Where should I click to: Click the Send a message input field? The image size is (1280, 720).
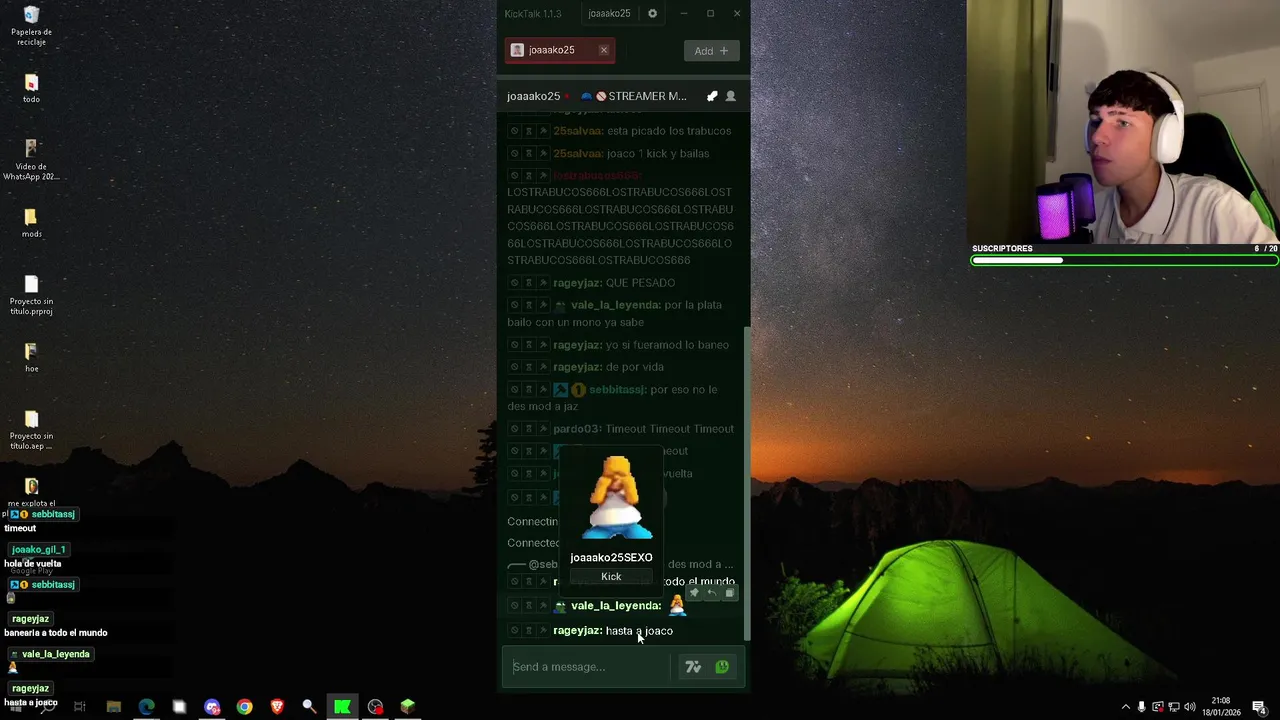[590, 667]
